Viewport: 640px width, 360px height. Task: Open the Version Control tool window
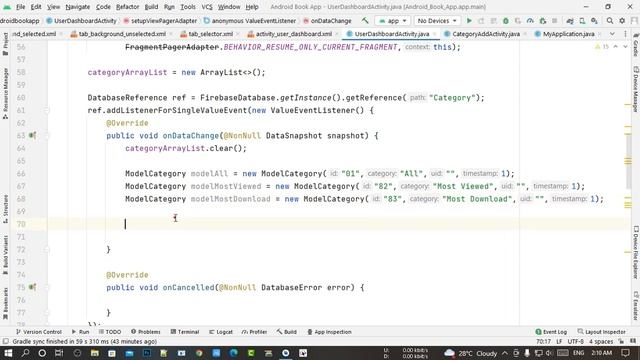(x=39, y=332)
